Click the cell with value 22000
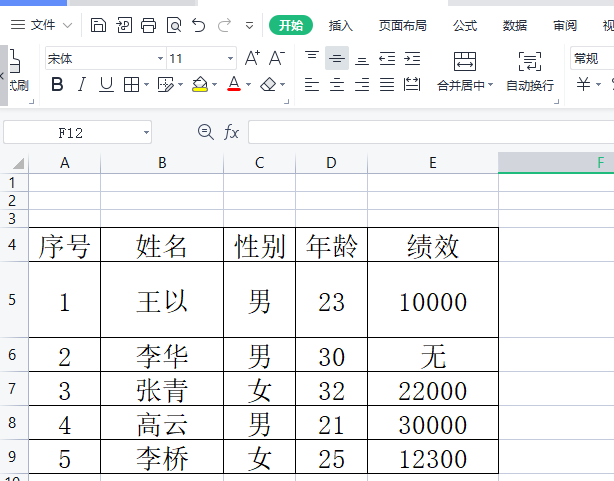 433,389
